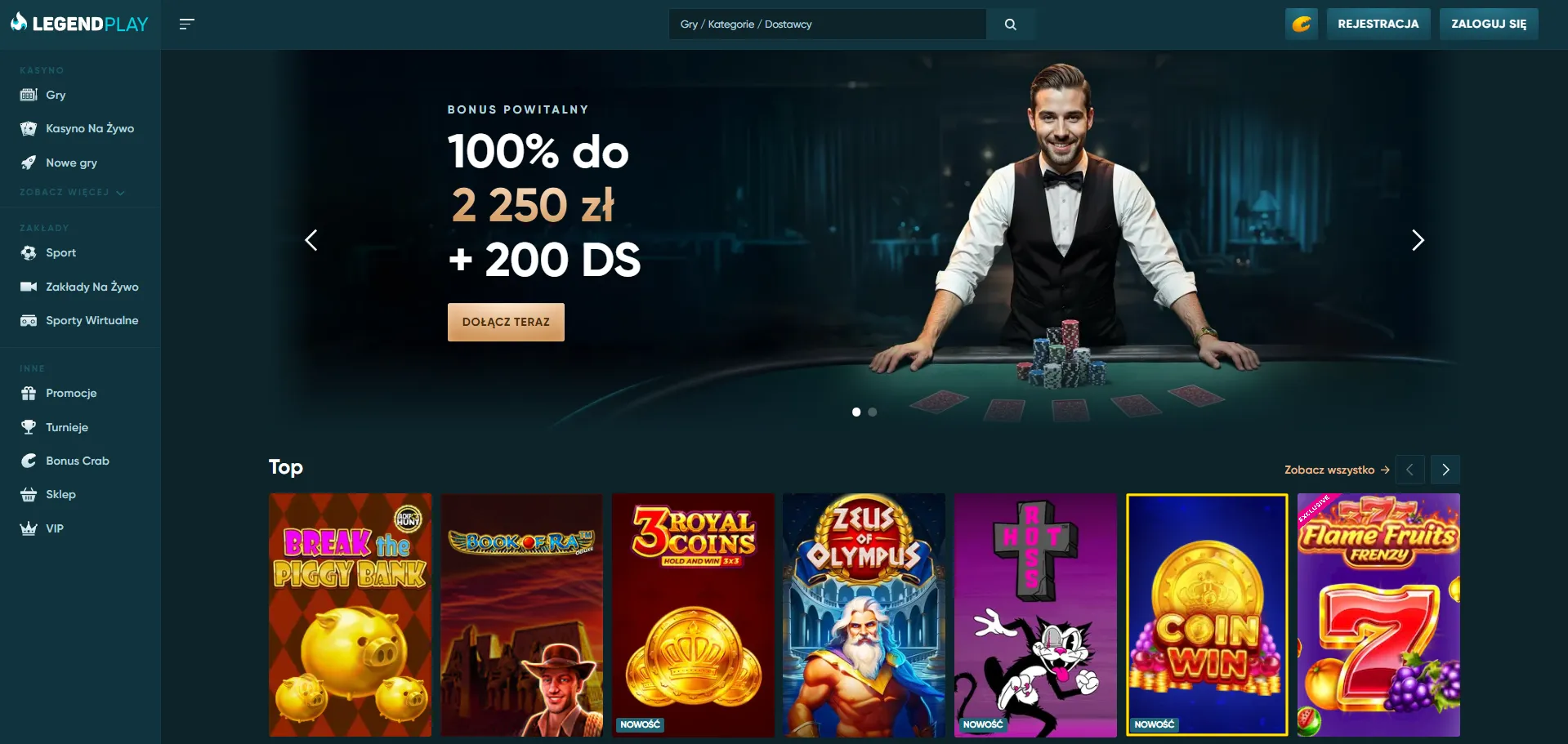1568x744 pixels.
Task: Click Dołącz Teraz button
Action: (506, 322)
